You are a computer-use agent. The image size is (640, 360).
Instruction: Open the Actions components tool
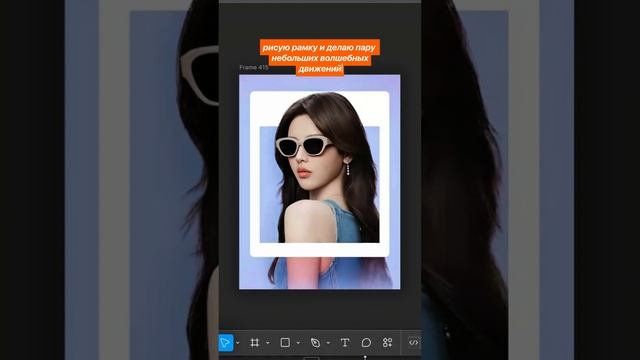pyautogui.click(x=387, y=342)
